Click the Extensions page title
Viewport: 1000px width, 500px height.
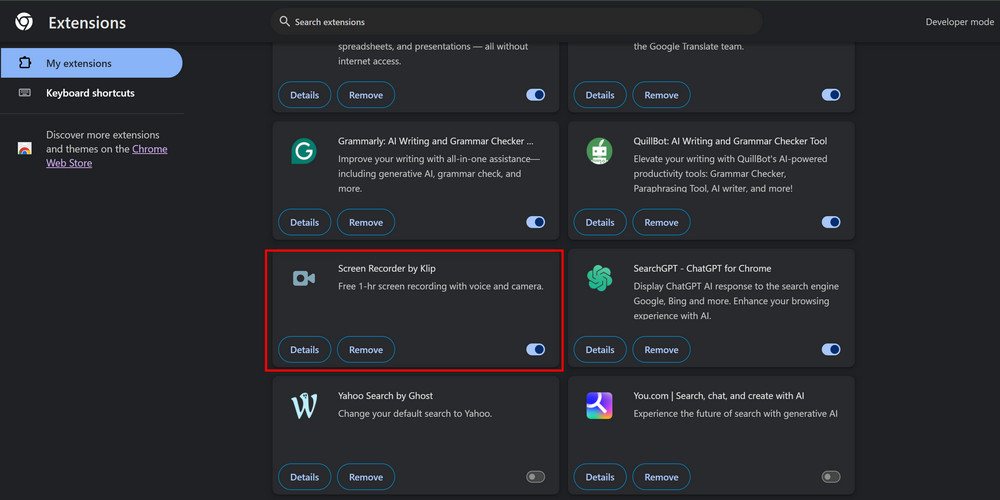87,23
